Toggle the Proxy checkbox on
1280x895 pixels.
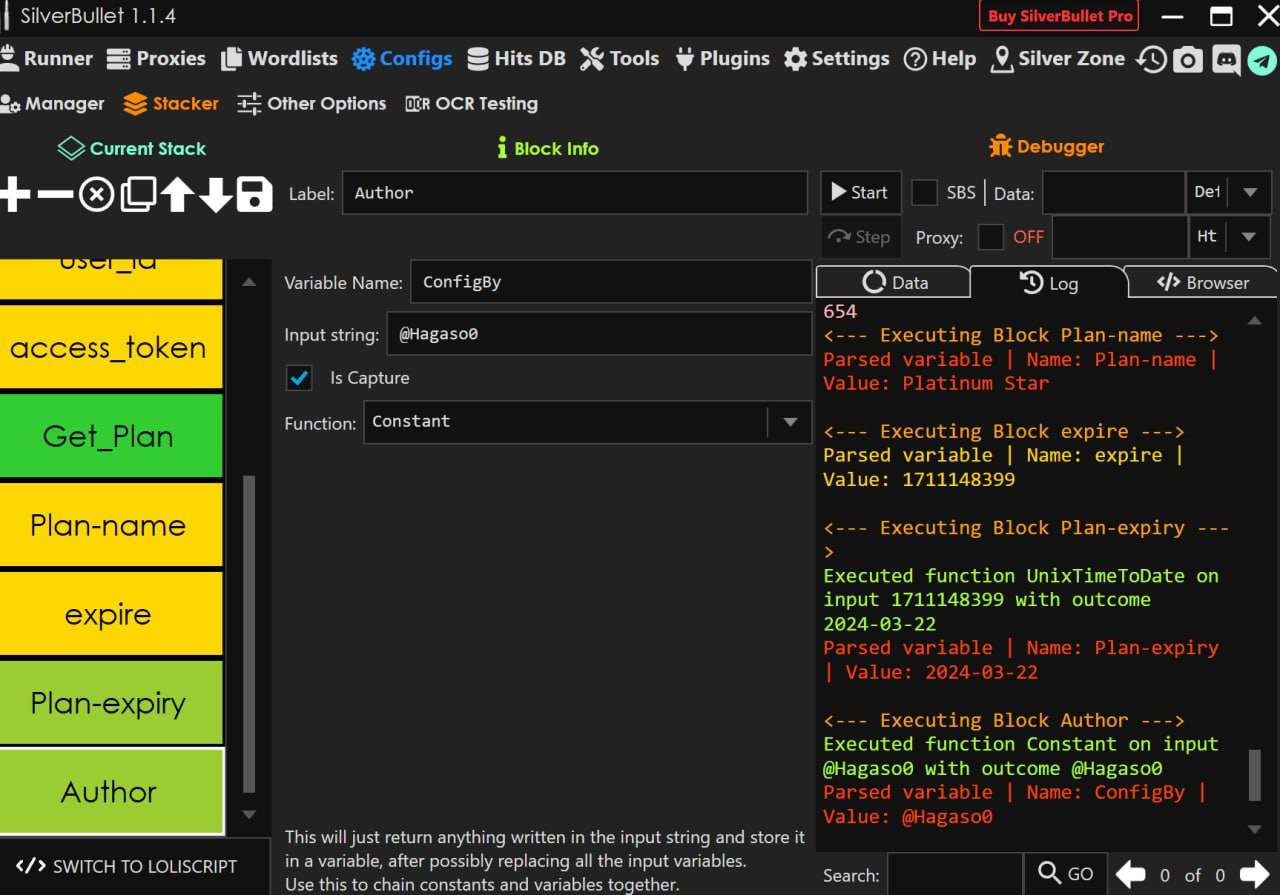[990, 237]
